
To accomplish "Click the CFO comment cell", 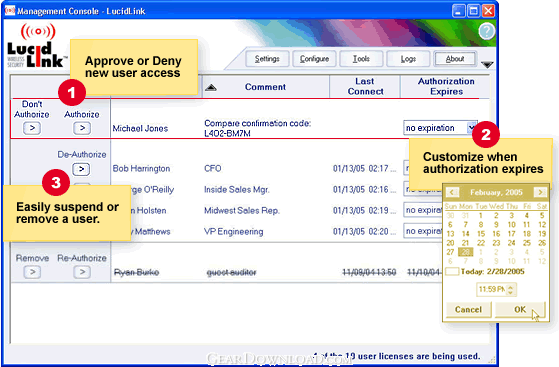I will pos(212,169).
